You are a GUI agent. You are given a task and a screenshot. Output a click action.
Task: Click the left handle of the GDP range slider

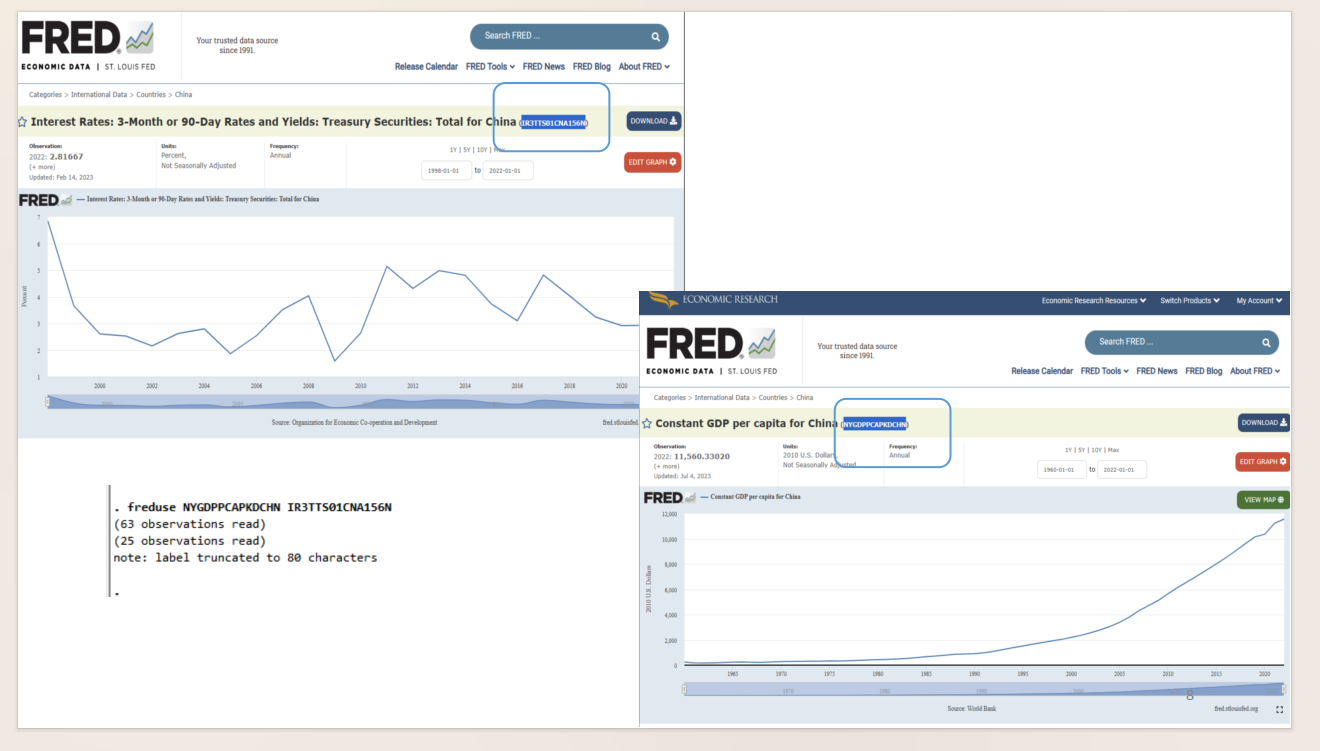685,689
